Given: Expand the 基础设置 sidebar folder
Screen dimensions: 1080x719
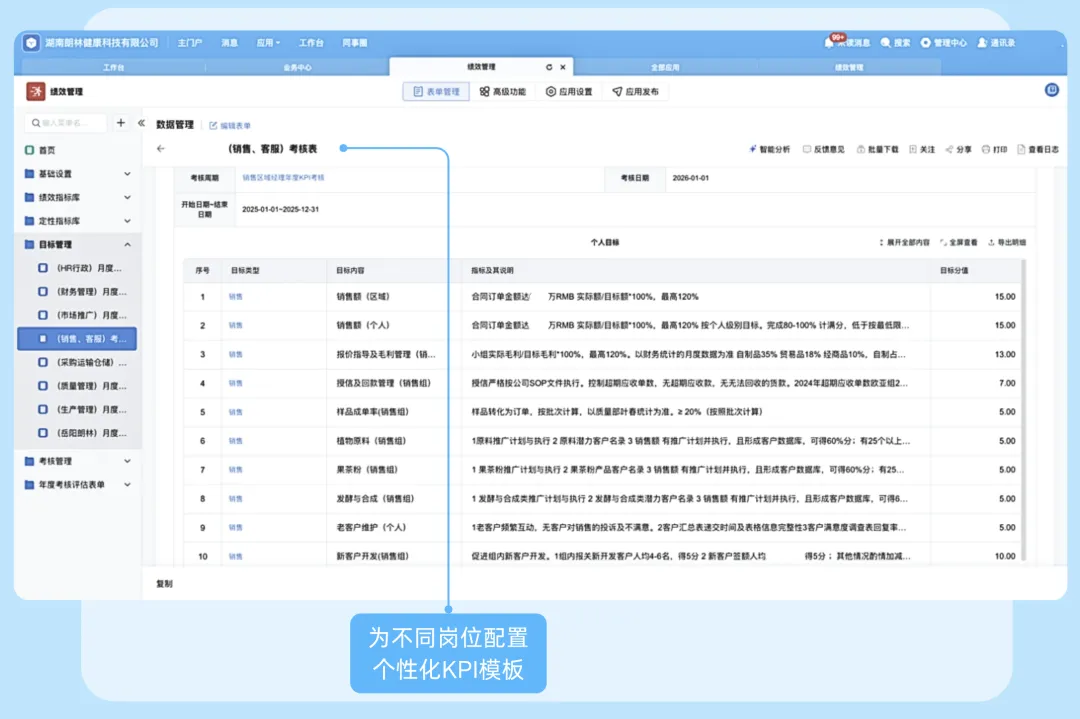Looking at the screenshot, I should pos(127,174).
